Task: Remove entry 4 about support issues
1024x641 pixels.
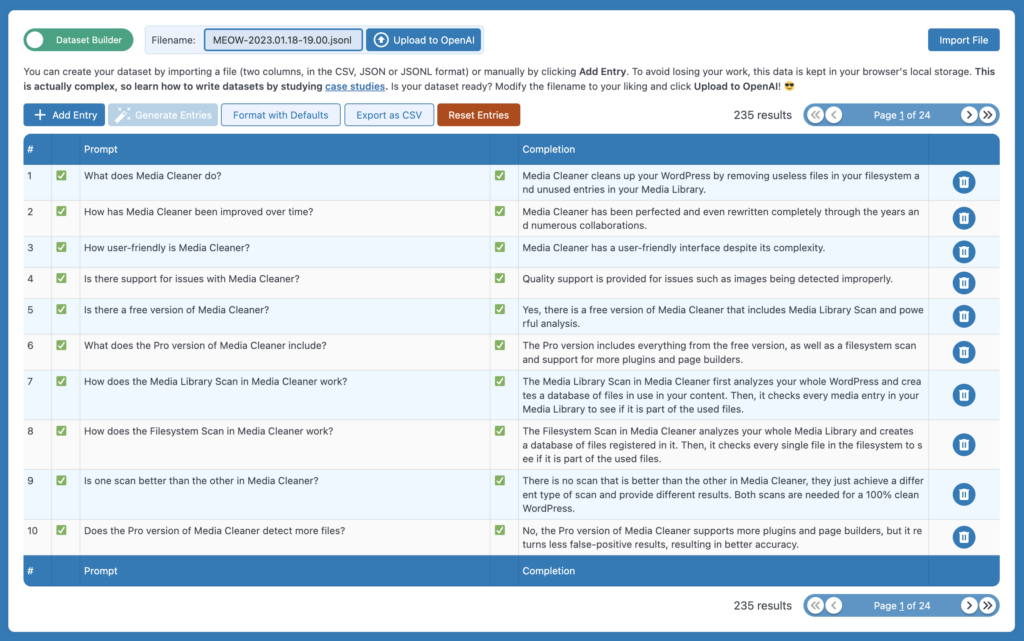Action: (963, 283)
